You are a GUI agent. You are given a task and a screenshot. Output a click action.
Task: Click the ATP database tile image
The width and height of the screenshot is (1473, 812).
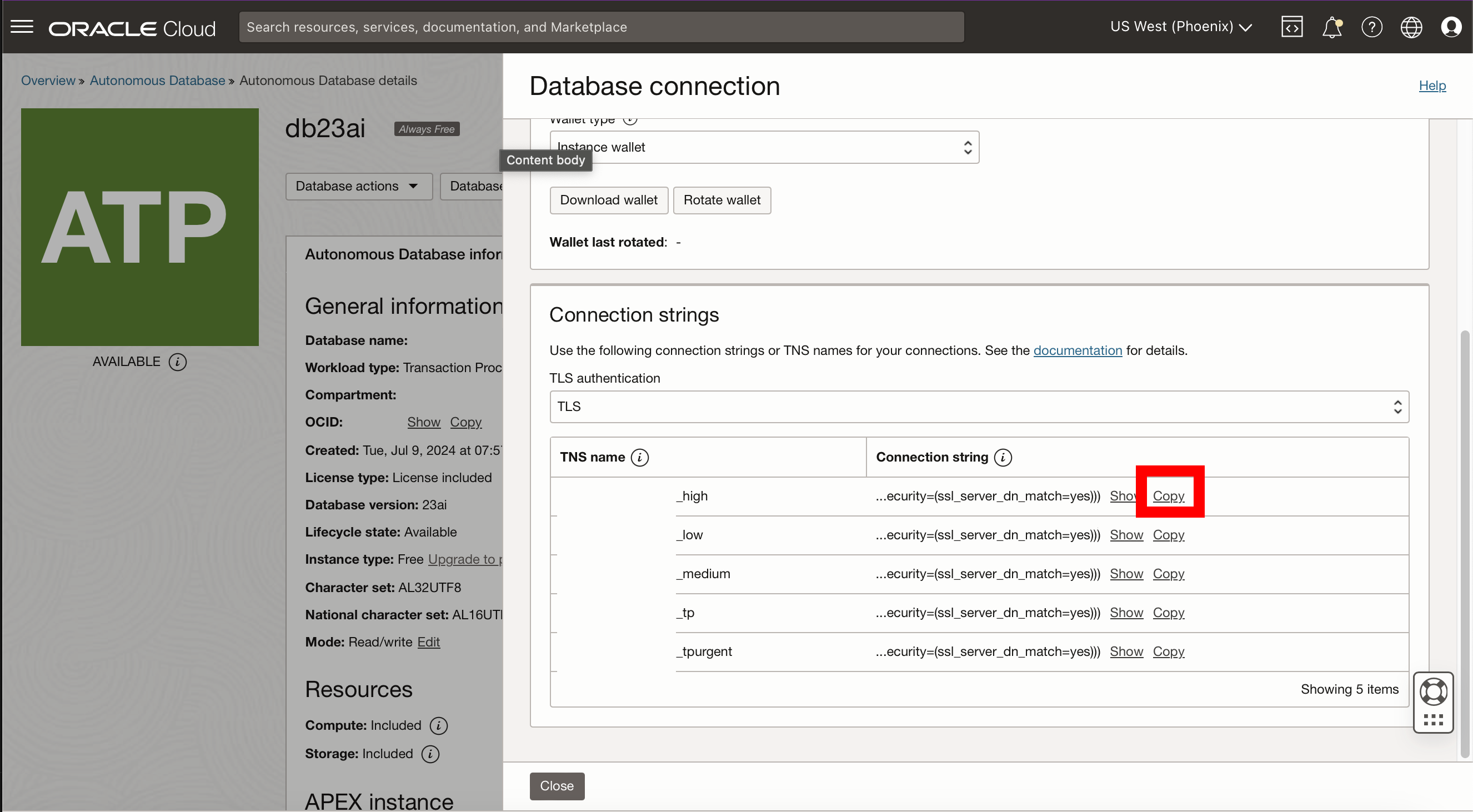140,227
